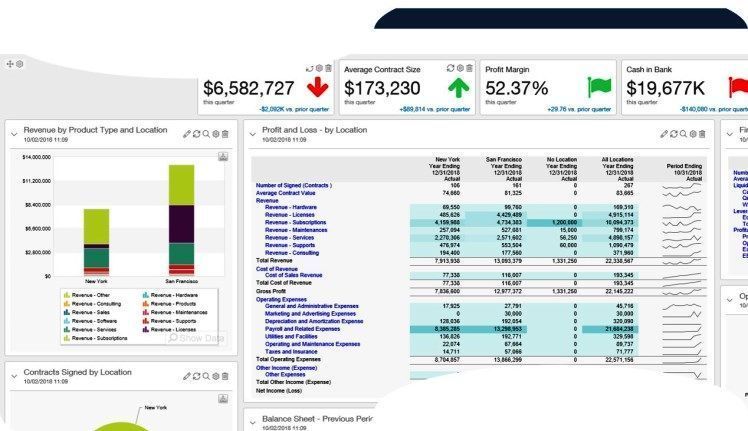This screenshot has width=748, height=431.
Task: Open Average Contract Value row link
Action: click(286, 193)
